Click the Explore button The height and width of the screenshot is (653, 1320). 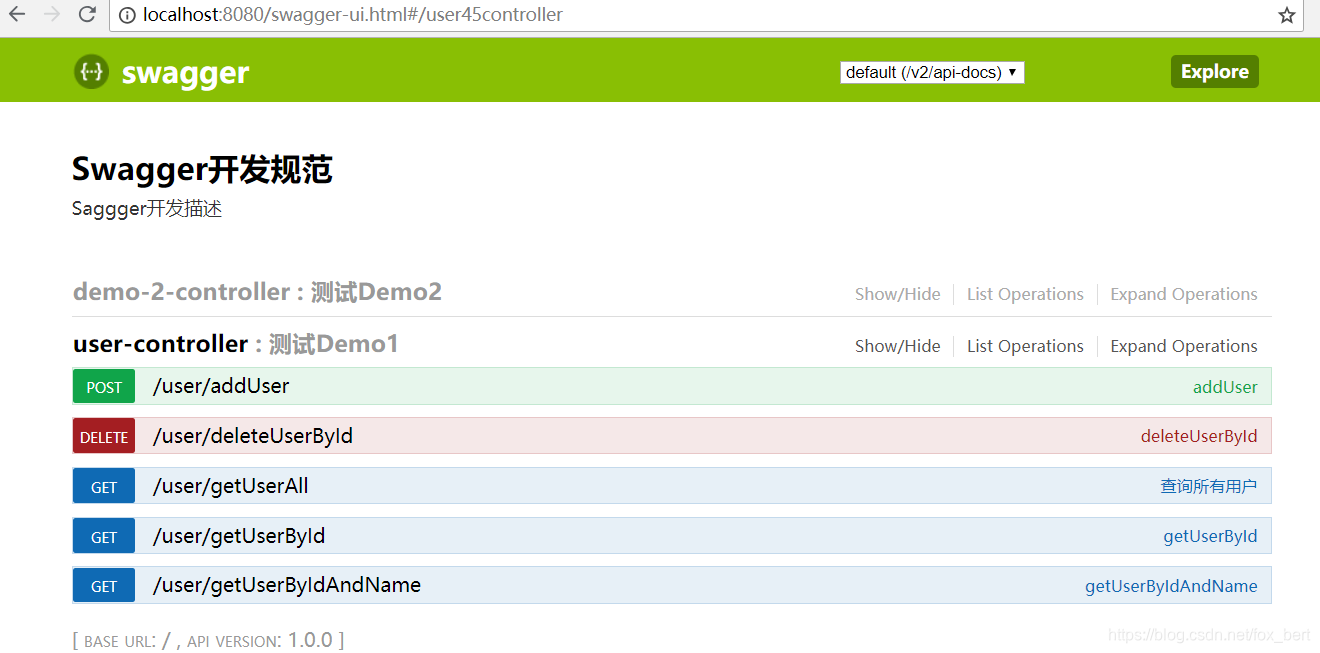tap(1215, 72)
